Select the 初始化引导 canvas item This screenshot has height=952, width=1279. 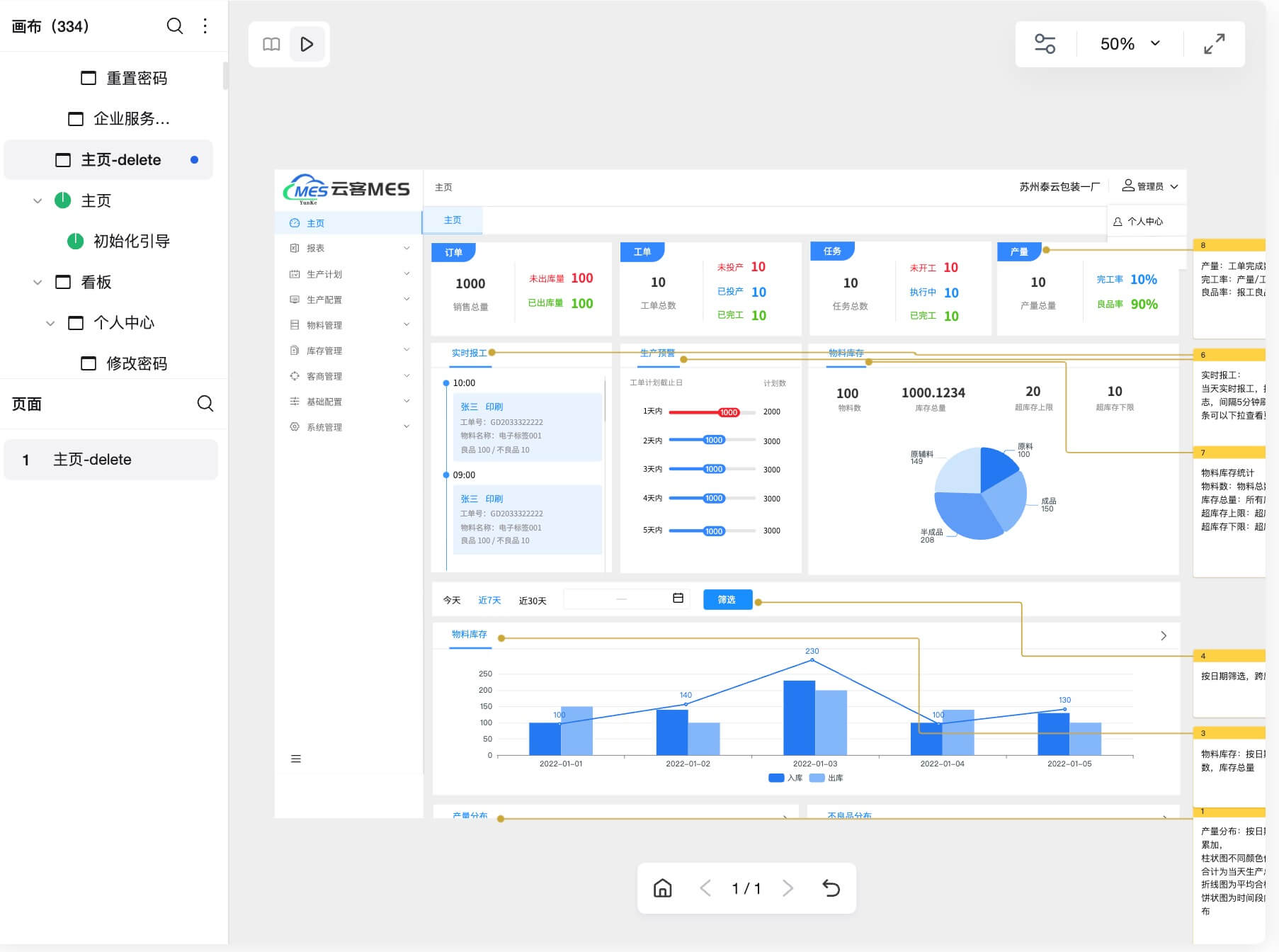pyautogui.click(x=131, y=242)
